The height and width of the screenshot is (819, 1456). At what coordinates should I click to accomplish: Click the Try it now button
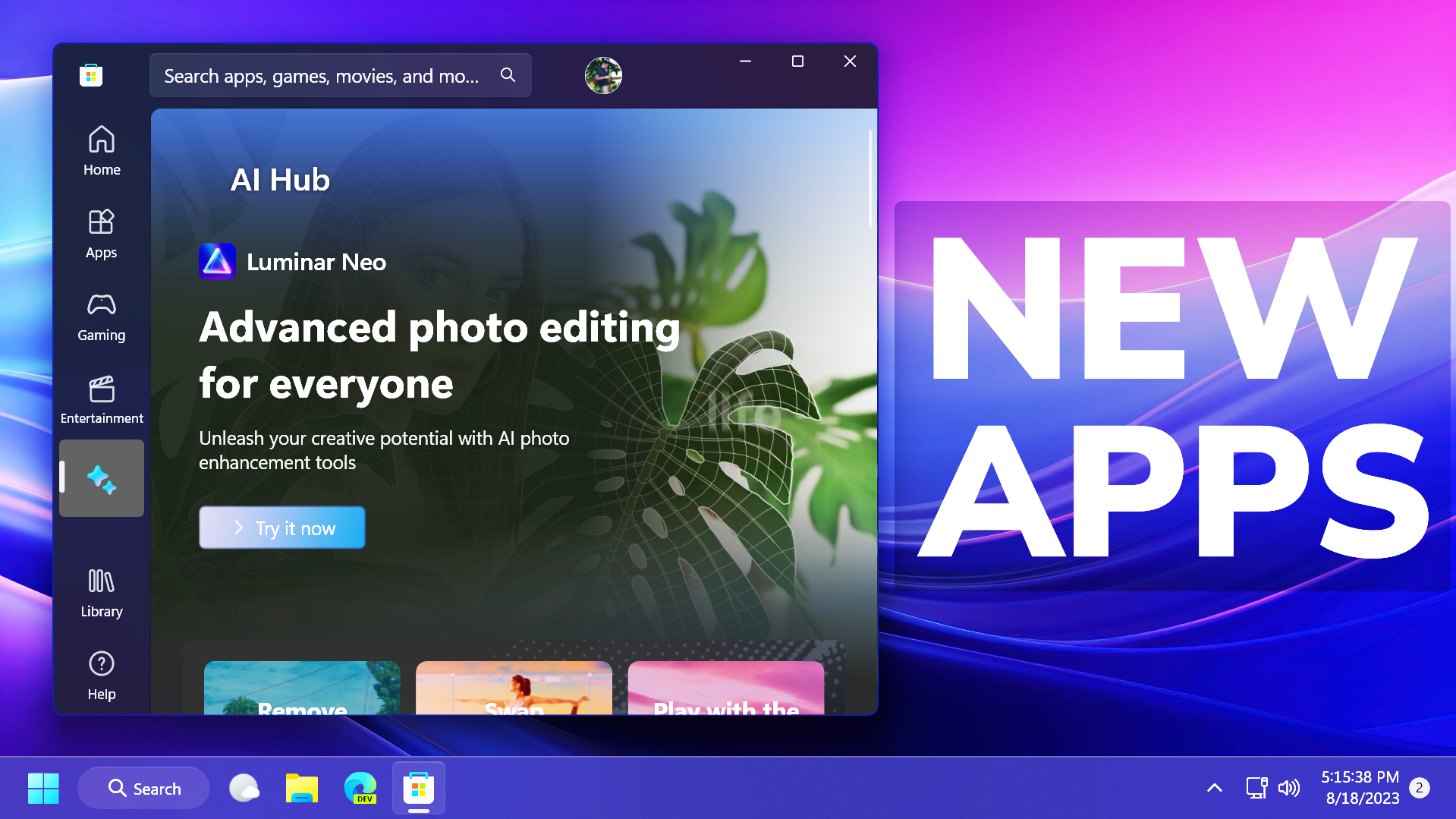281,527
